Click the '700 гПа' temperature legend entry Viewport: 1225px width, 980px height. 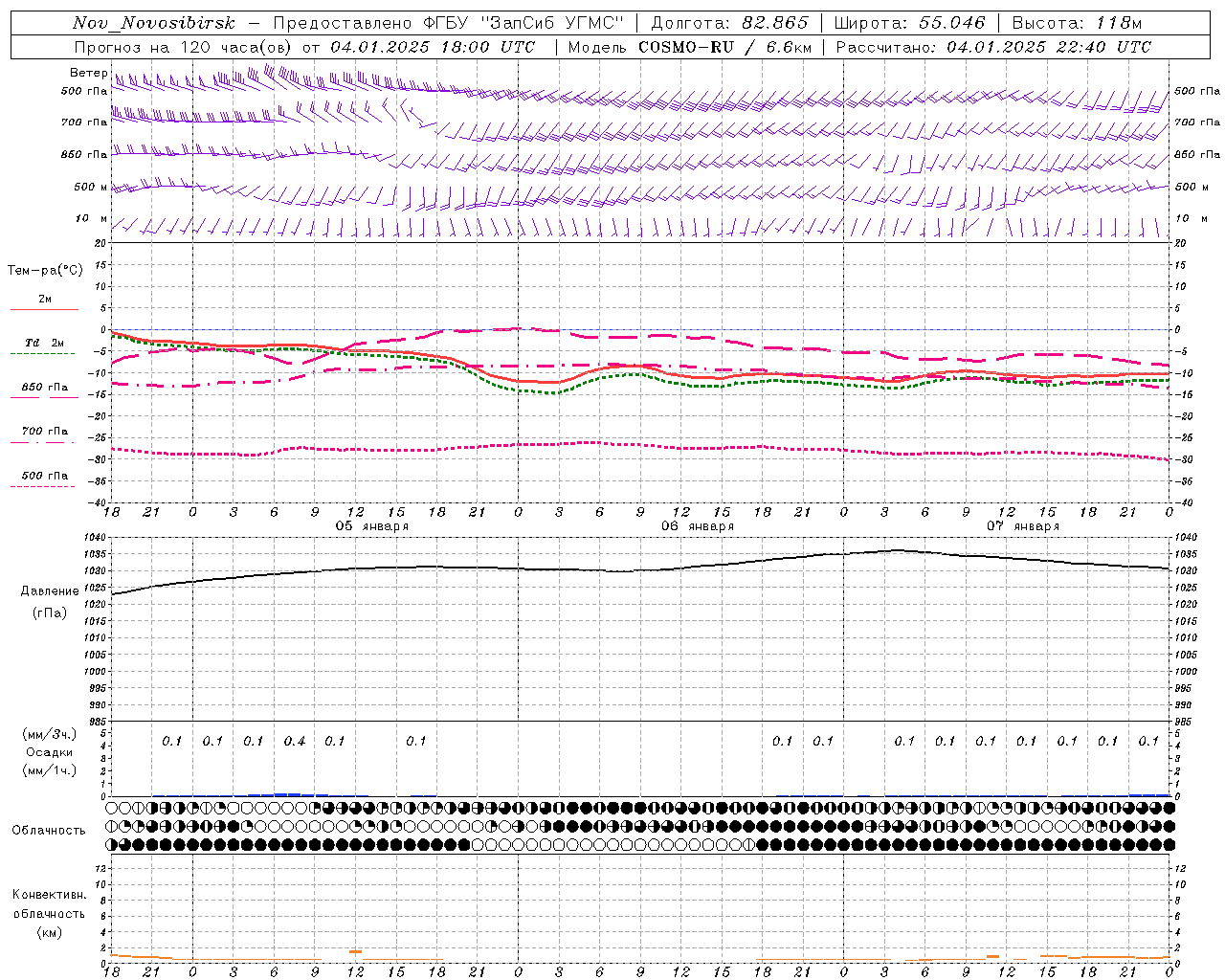coord(45,432)
